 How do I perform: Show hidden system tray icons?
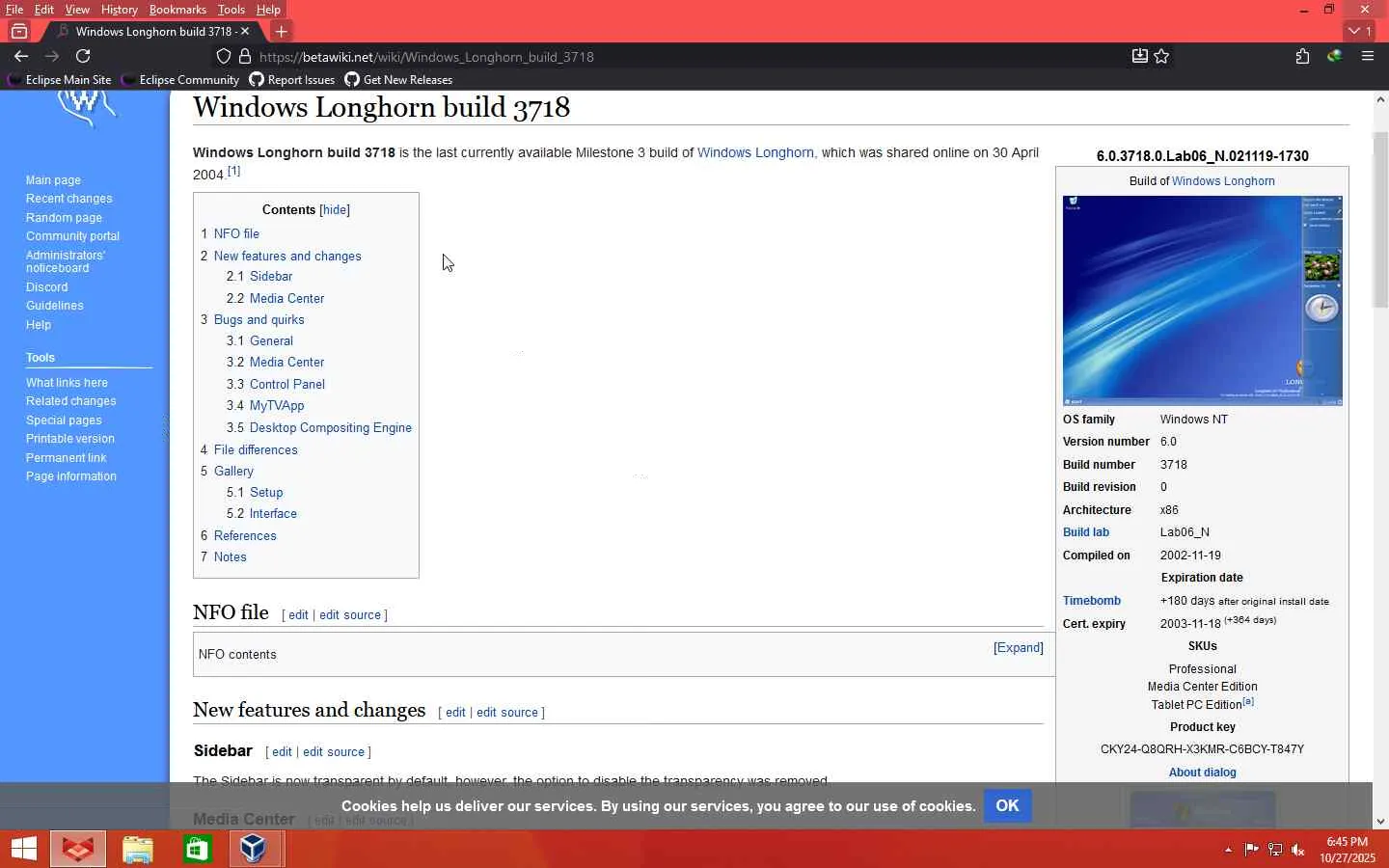click(1228, 850)
